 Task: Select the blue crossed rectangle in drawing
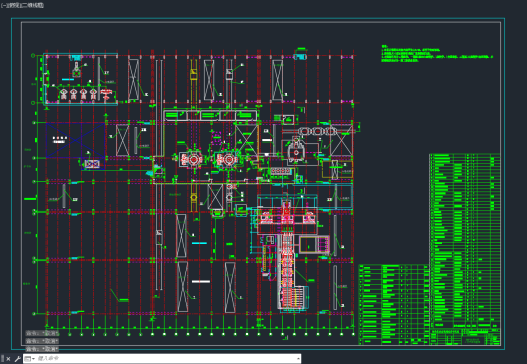tap(76, 140)
